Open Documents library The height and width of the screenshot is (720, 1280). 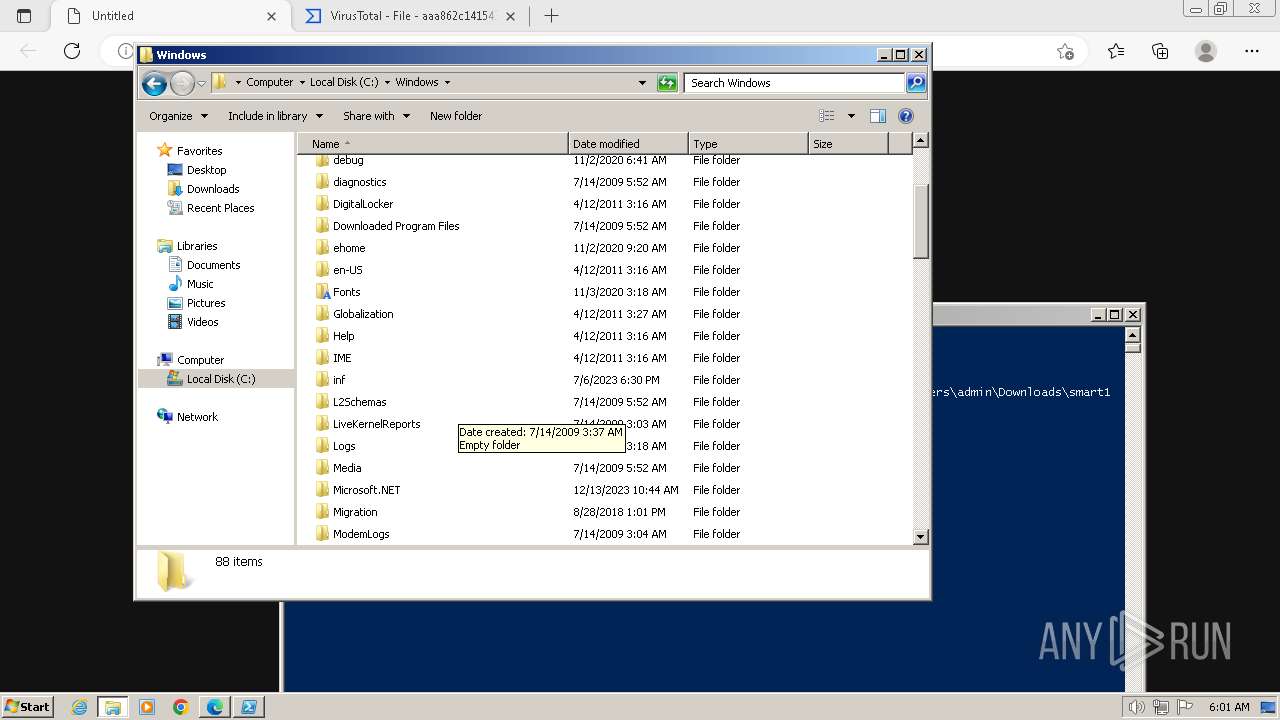(213, 265)
